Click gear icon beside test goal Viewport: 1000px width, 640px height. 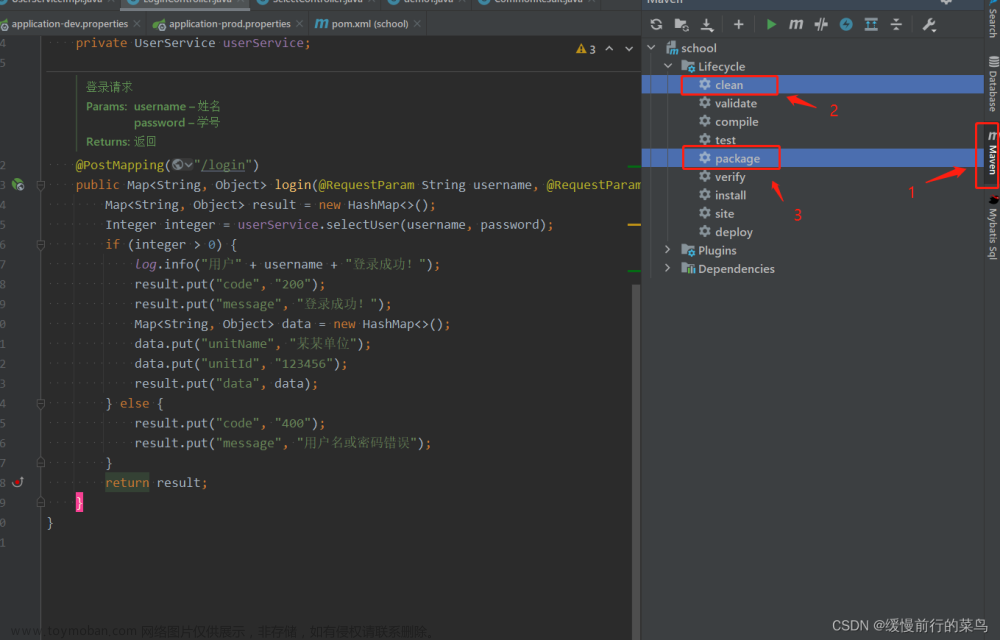click(705, 140)
